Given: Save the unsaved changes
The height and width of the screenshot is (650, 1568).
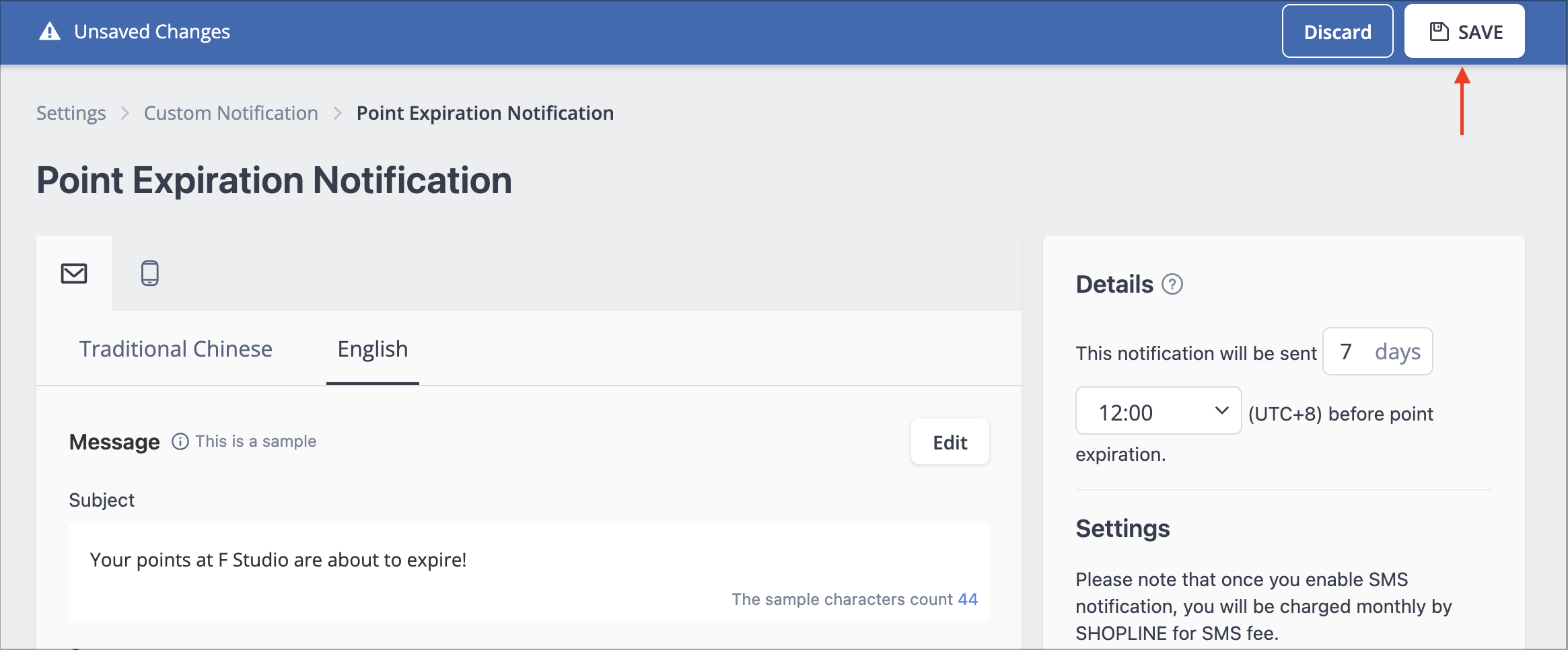Looking at the screenshot, I should (1464, 32).
